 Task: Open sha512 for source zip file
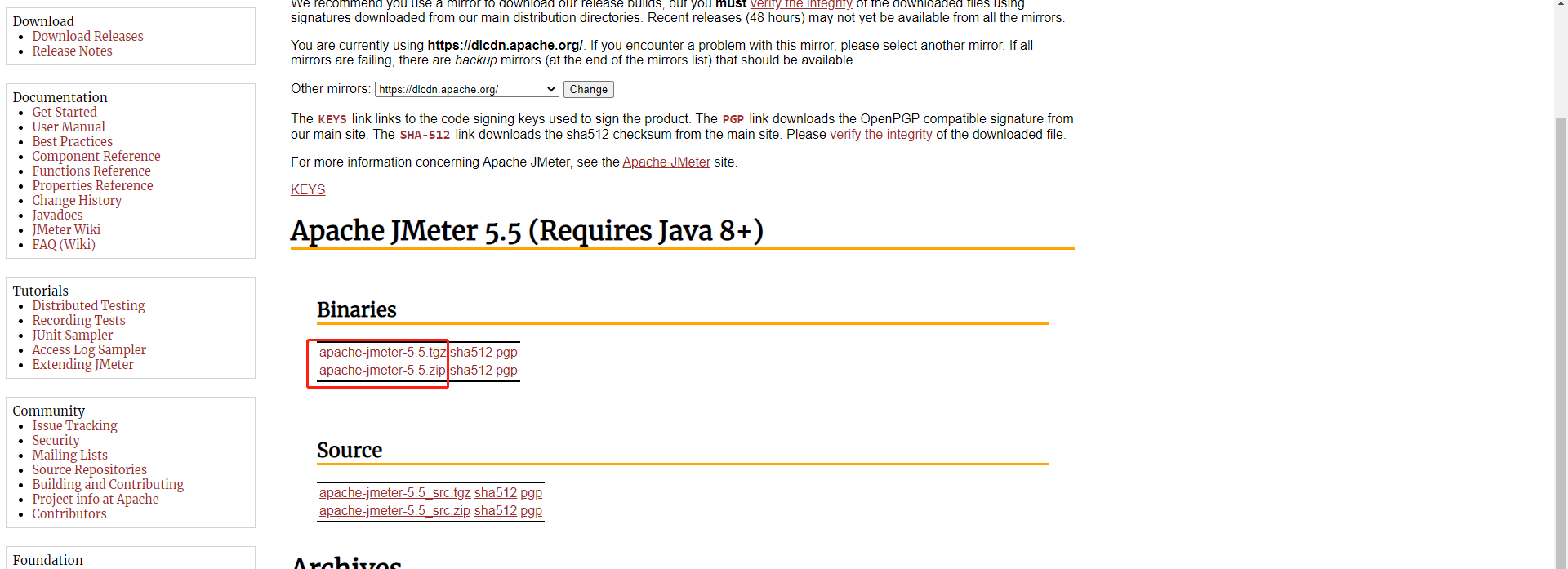tap(496, 511)
